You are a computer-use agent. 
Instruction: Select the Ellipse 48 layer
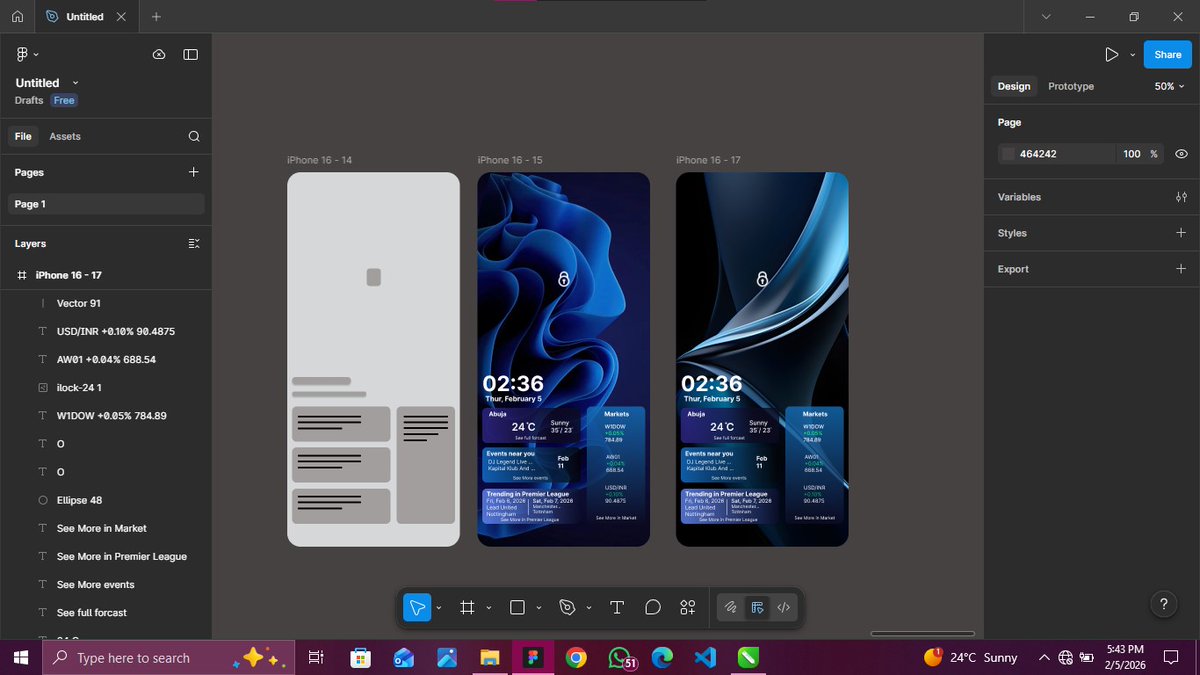(106, 500)
